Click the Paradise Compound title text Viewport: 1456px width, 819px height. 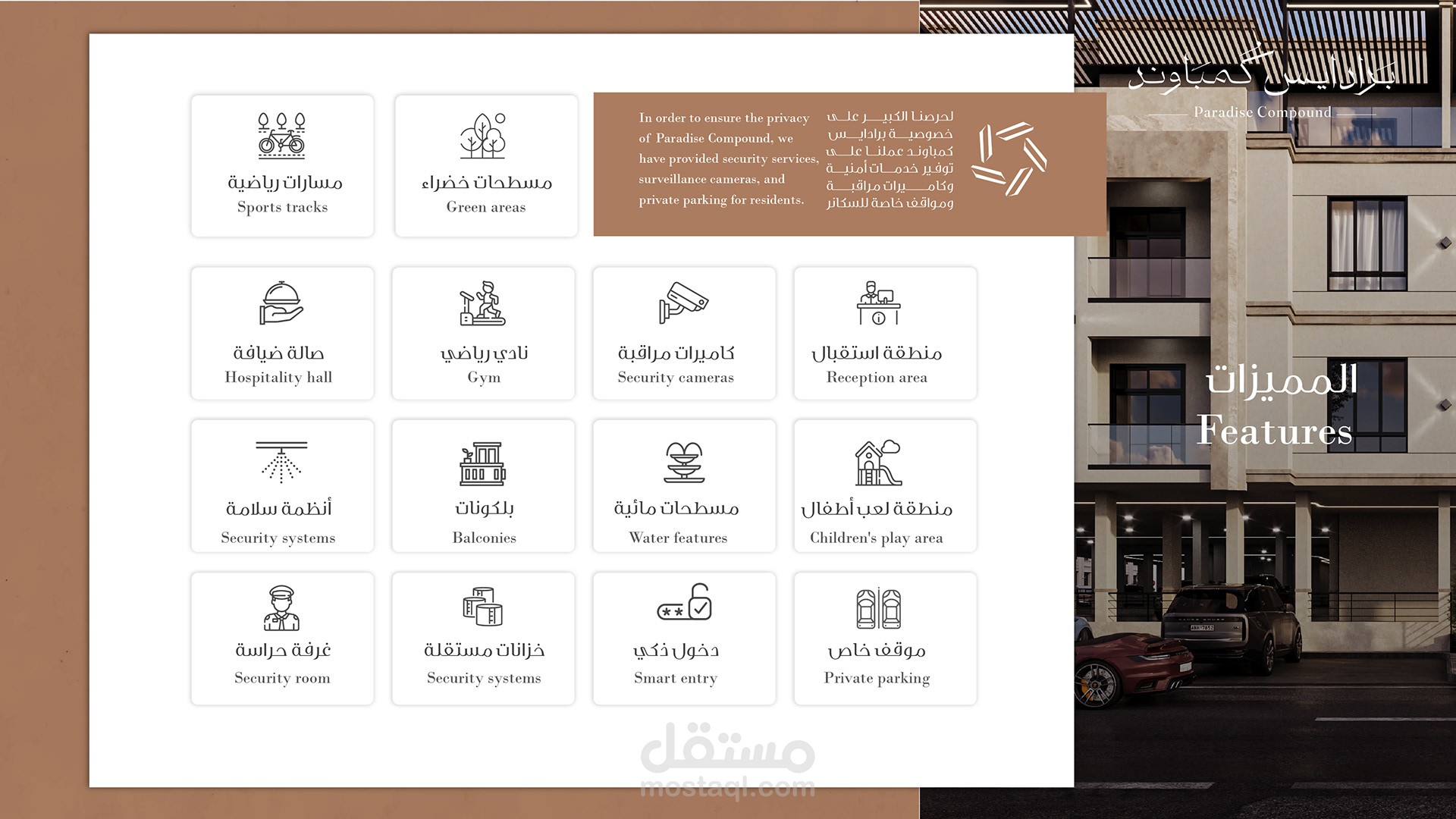(1262, 112)
